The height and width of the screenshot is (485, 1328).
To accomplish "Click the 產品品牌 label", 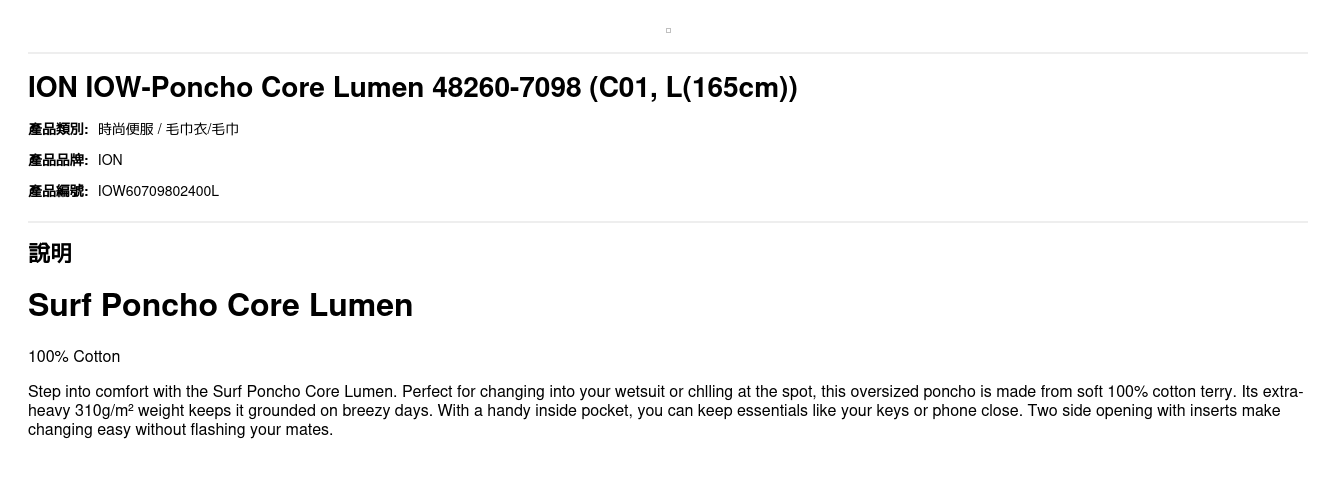I will (x=58, y=160).
